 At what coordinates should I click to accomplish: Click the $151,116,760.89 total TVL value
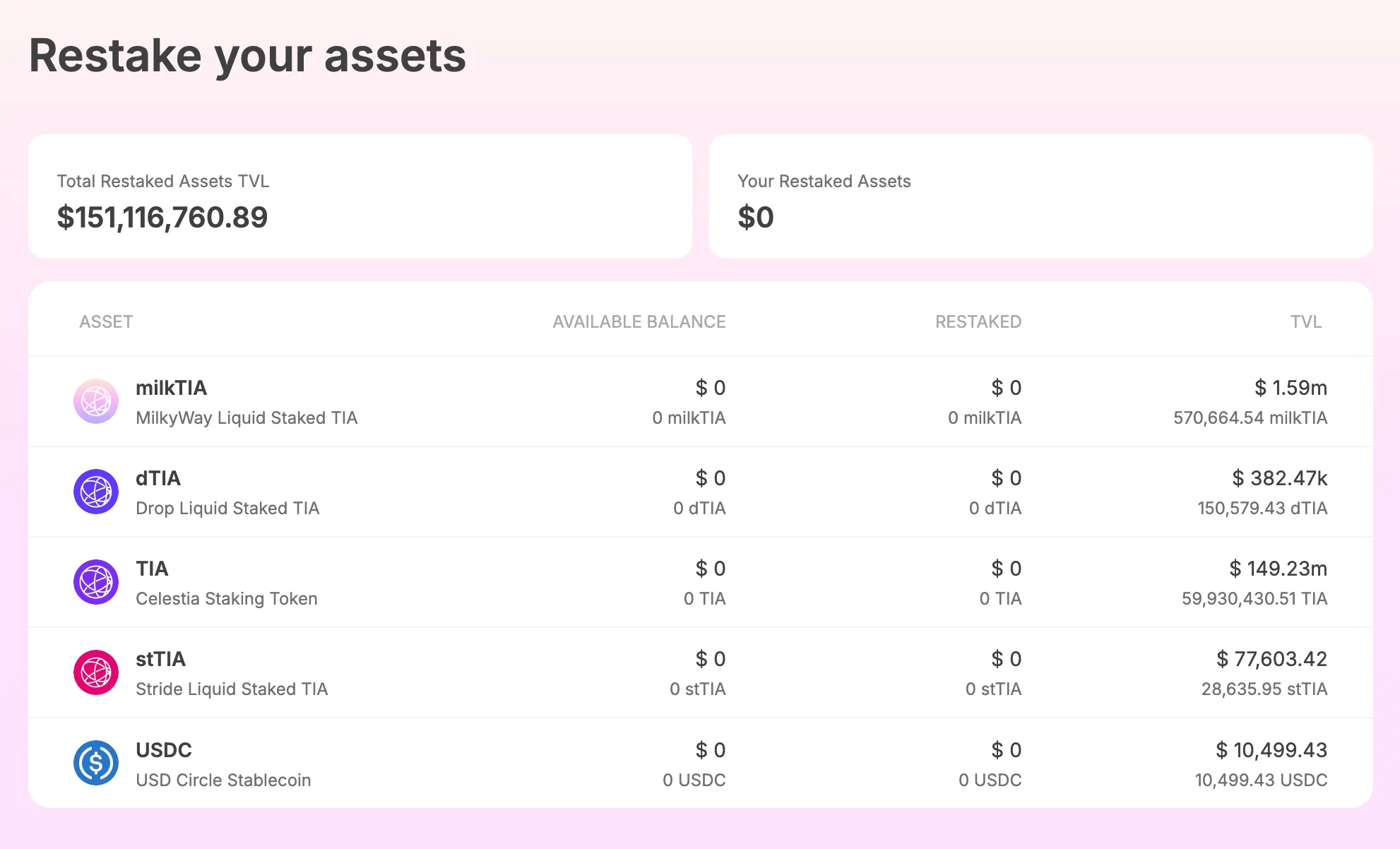click(162, 217)
